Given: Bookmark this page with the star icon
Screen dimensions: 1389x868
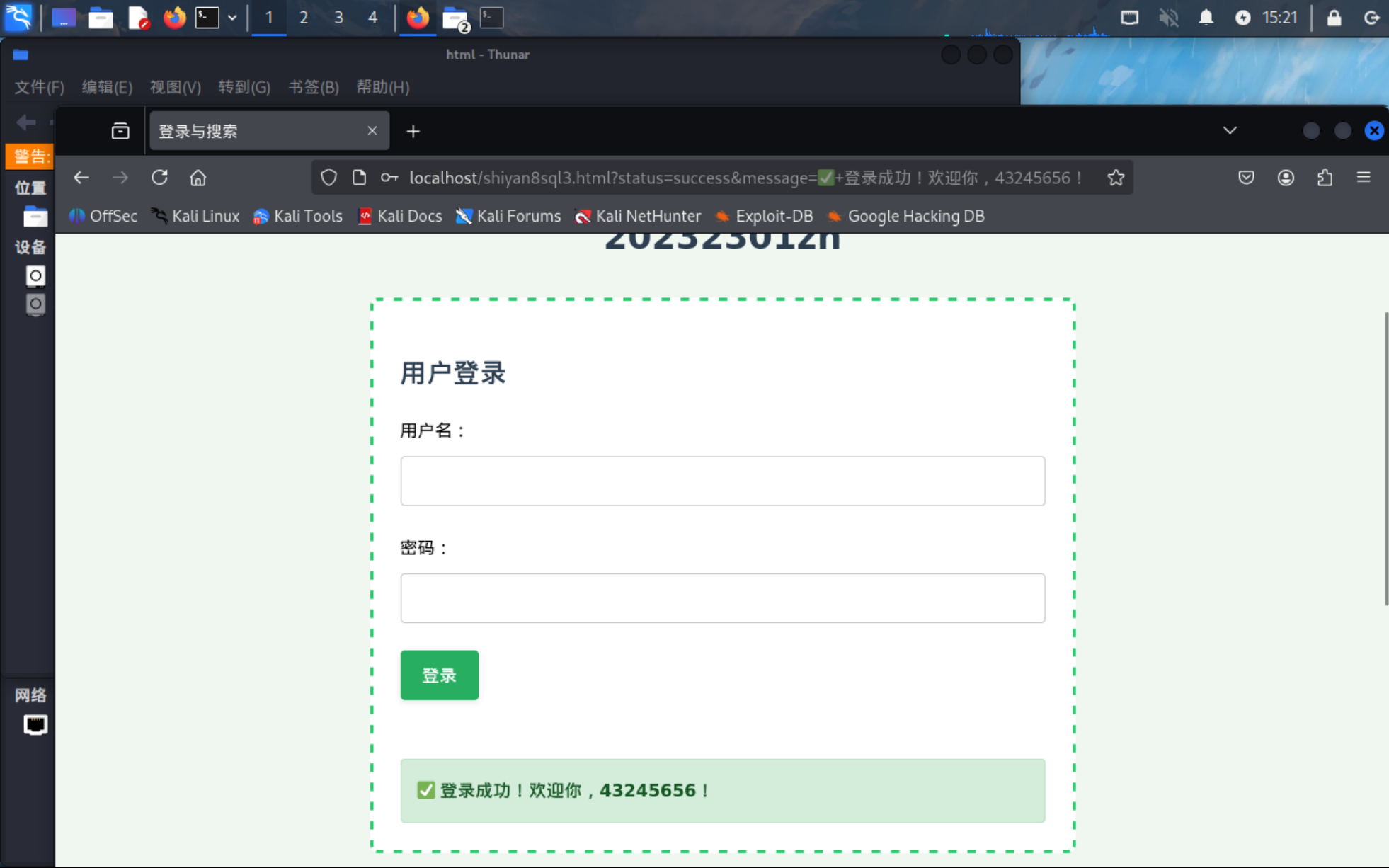Looking at the screenshot, I should pos(1116,178).
